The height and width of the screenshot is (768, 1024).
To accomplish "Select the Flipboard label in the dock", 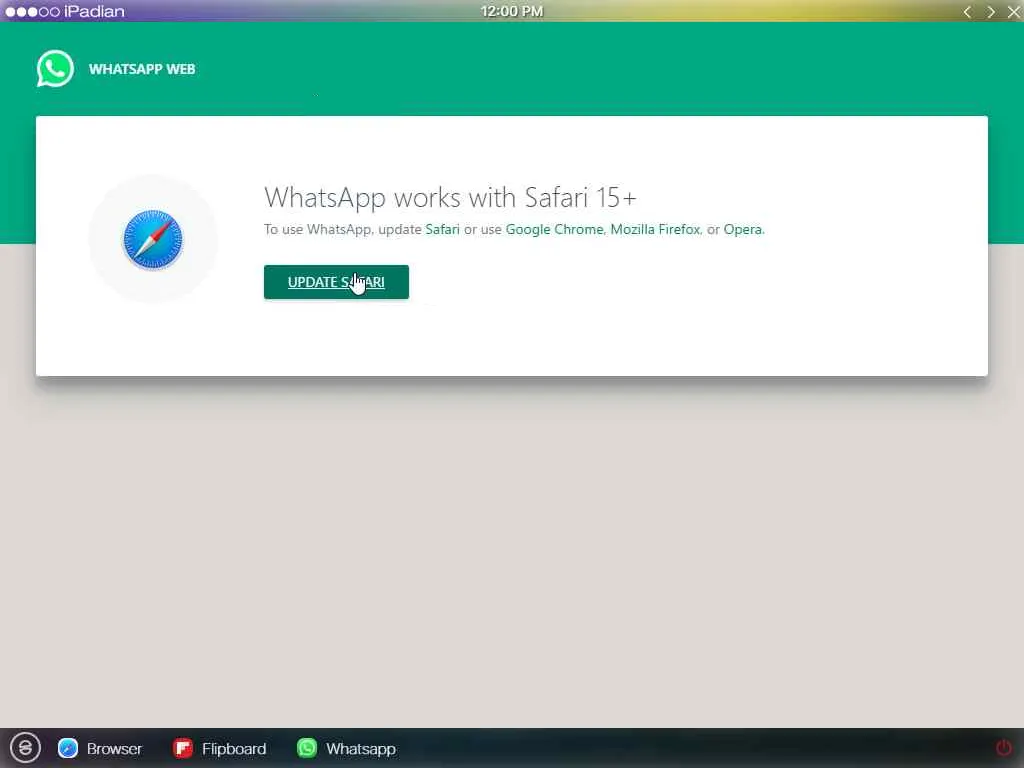I will click(x=234, y=748).
